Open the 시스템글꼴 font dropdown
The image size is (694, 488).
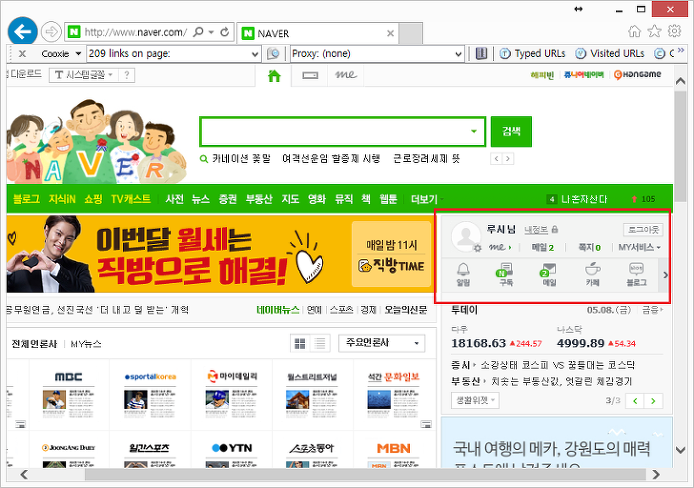pos(83,75)
